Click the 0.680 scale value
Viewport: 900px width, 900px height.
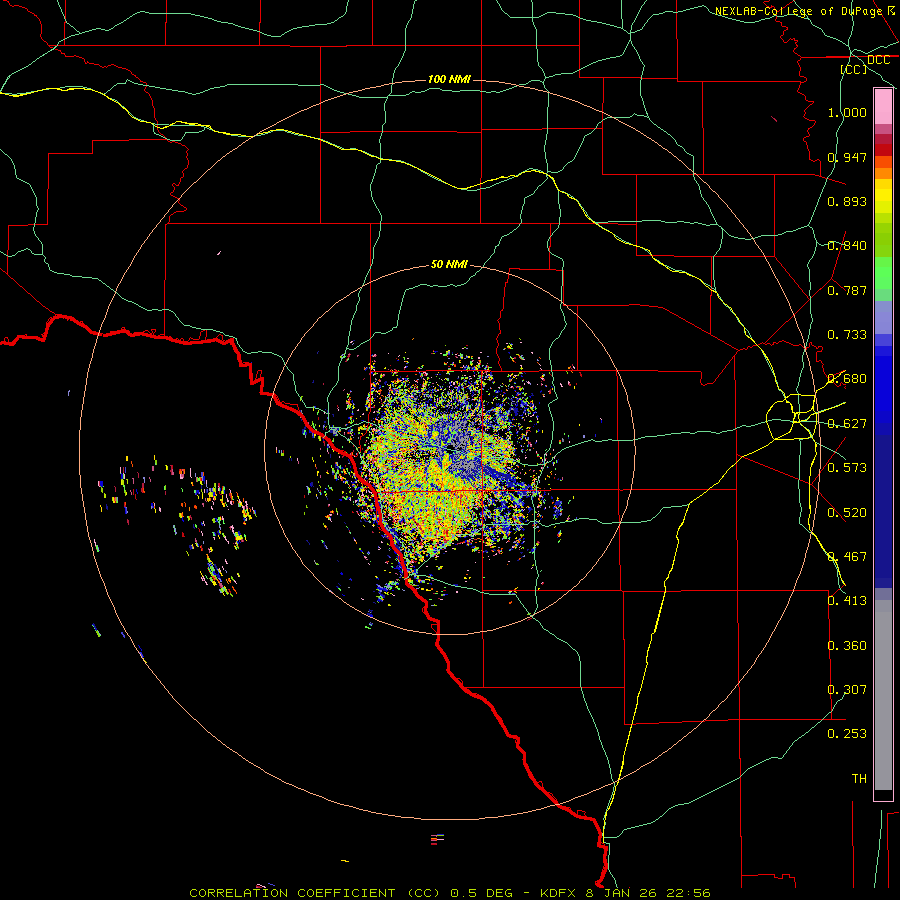(847, 379)
